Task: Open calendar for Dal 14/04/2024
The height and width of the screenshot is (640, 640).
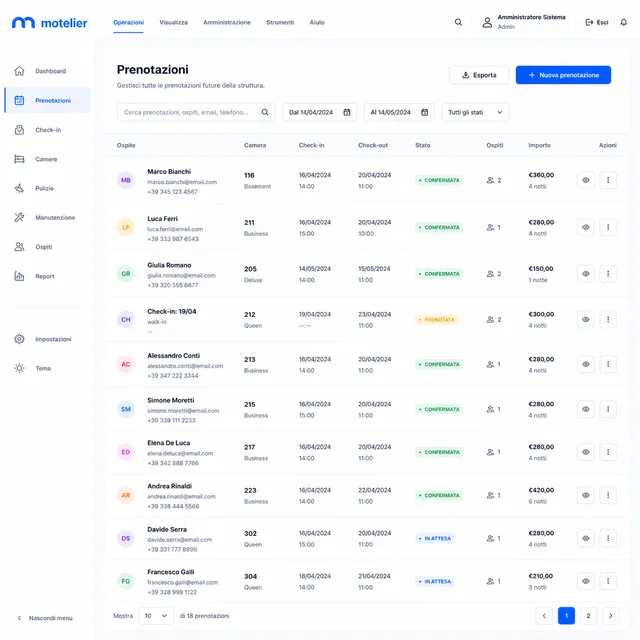Action: 347,112
